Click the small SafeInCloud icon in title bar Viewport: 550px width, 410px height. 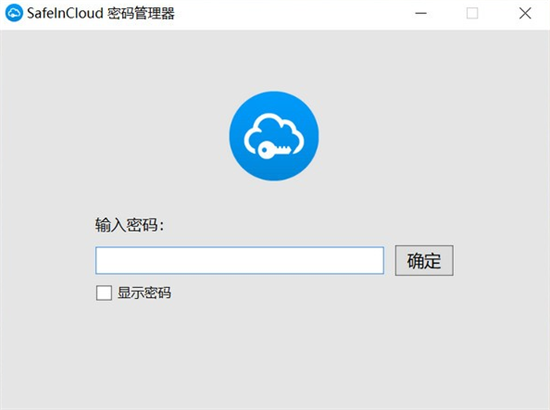tap(14, 13)
